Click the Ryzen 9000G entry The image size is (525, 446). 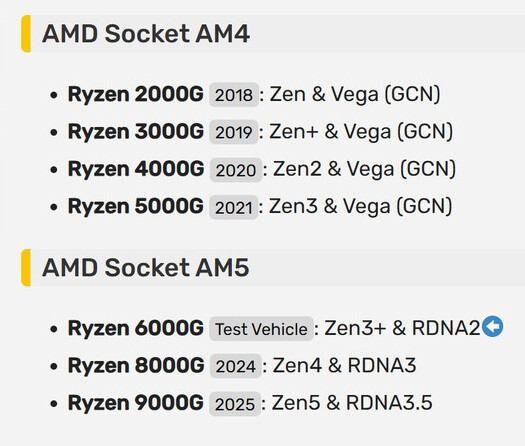136,403
